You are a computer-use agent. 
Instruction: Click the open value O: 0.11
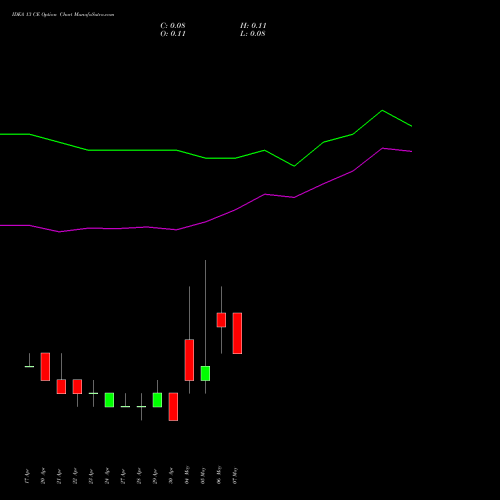tap(173, 34)
